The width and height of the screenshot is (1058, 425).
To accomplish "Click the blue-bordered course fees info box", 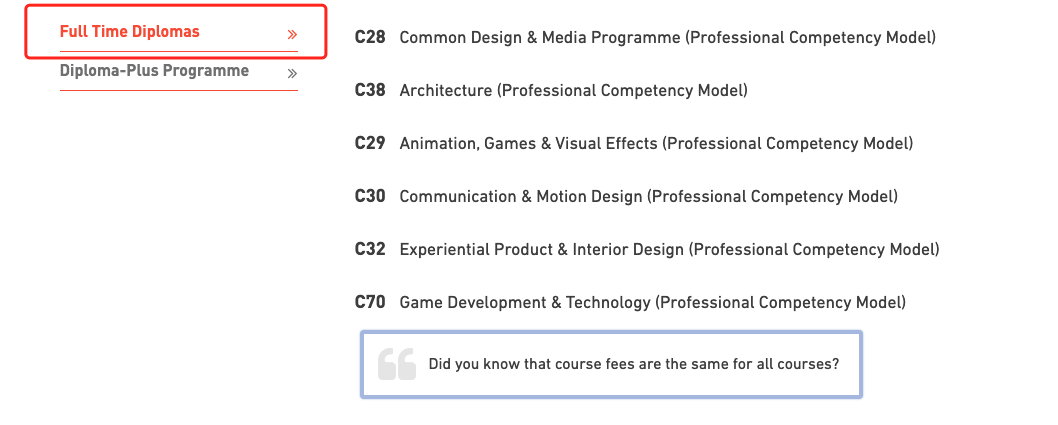I will (611, 364).
